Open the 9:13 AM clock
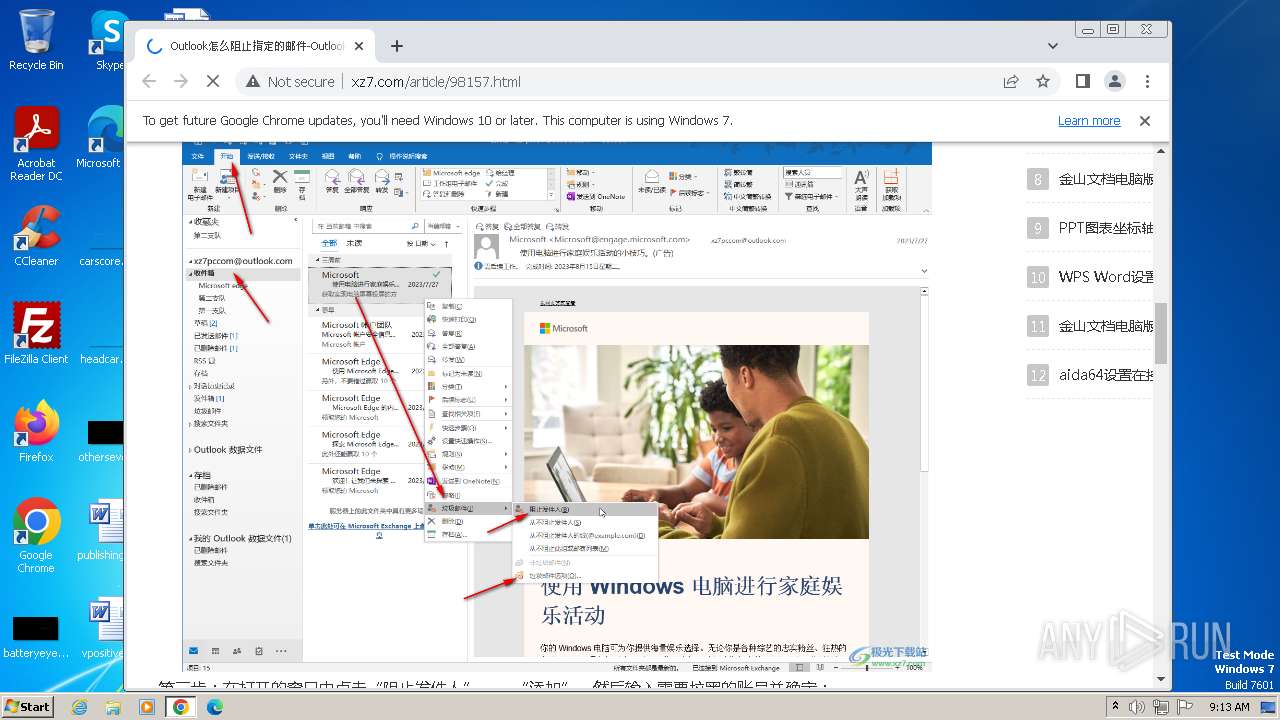Viewport: 1280px width, 720px height. 1229,707
